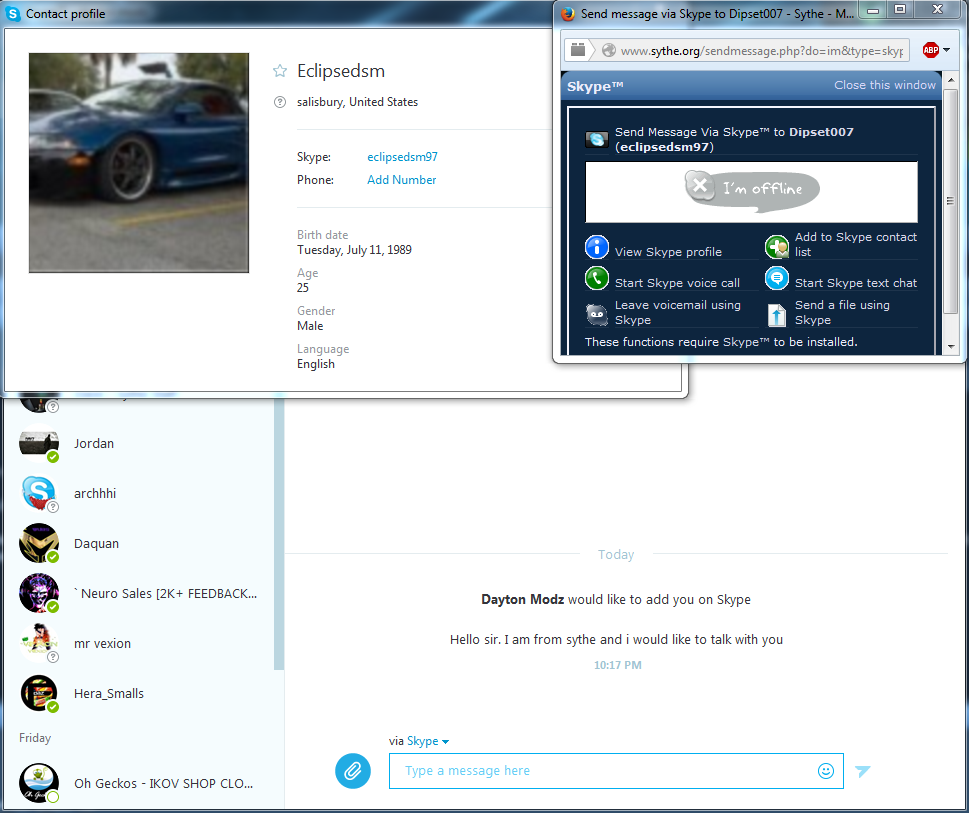Click View Skype profile info icon

tap(597, 247)
